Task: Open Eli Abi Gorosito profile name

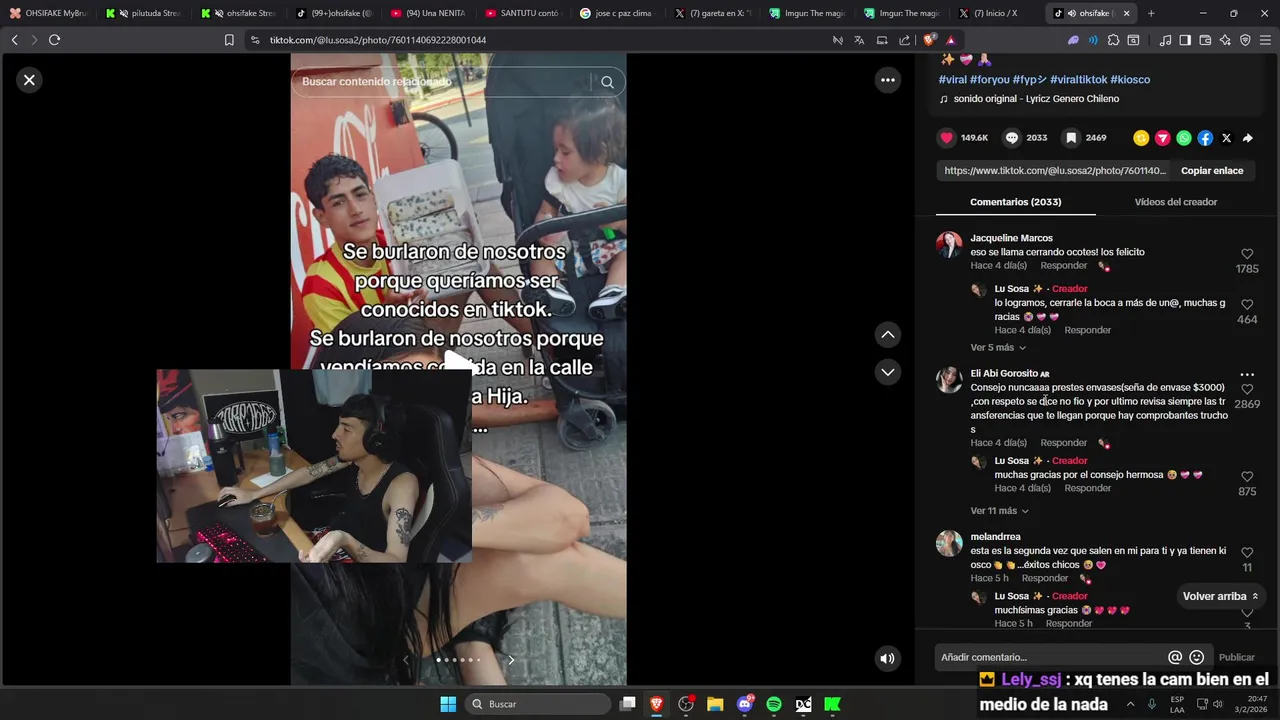Action: click(1004, 374)
